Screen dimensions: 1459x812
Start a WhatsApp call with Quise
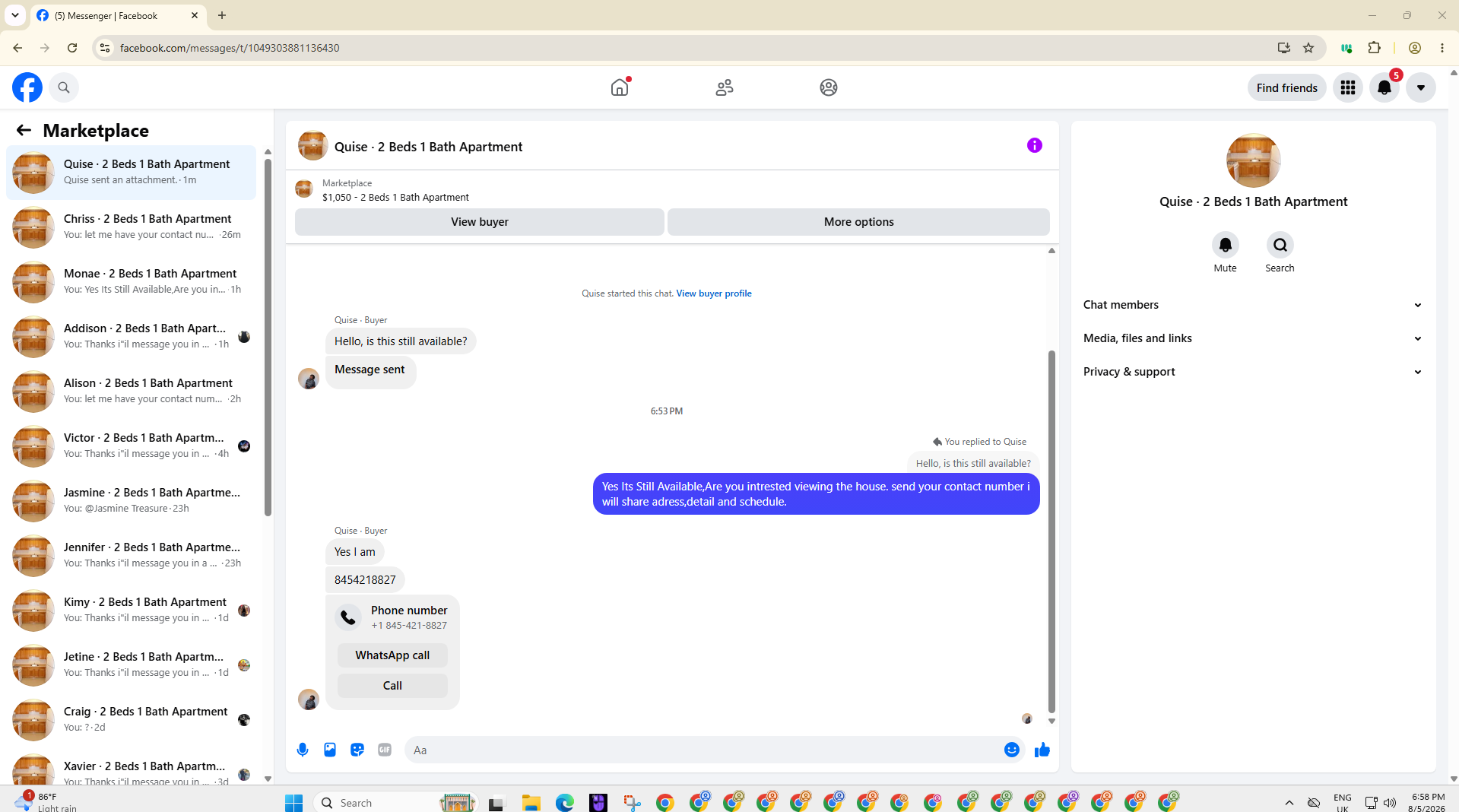pos(392,655)
